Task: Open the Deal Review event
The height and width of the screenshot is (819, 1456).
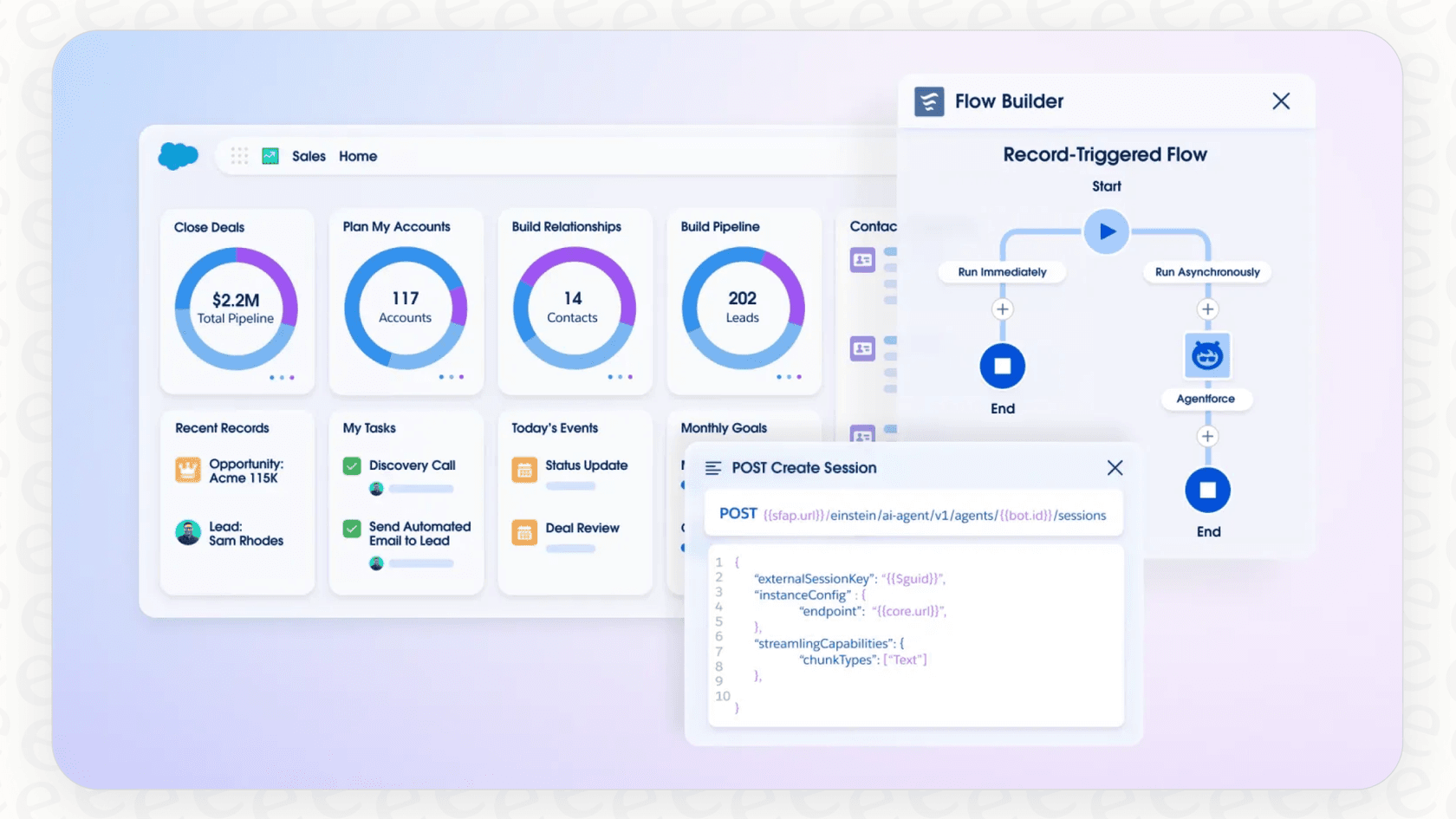Action: click(x=582, y=528)
